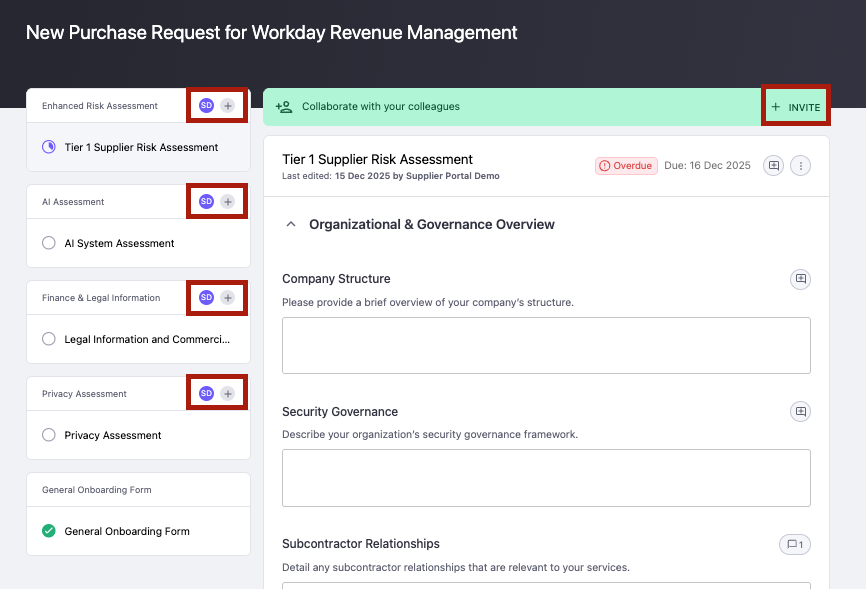Image resolution: width=866 pixels, height=589 pixels.
Task: Open Privacy Assessment form in sidebar
Action: [138, 435]
